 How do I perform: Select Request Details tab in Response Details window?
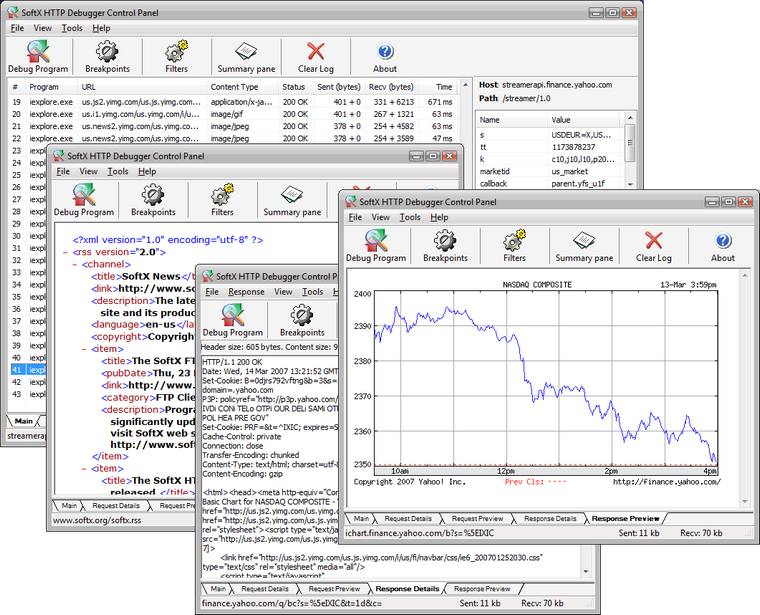(264, 589)
